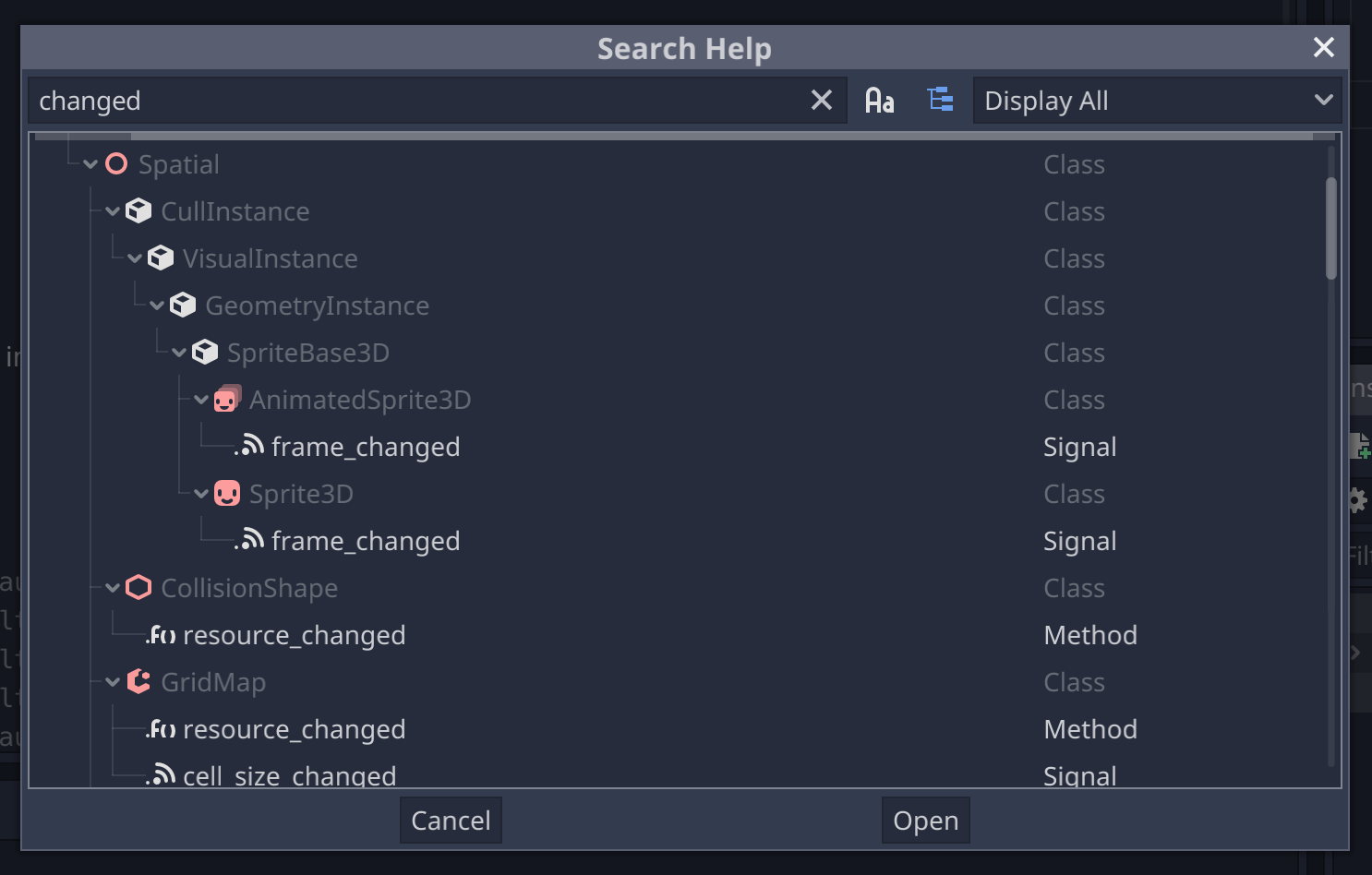Click the GridMap class icon

point(138,681)
